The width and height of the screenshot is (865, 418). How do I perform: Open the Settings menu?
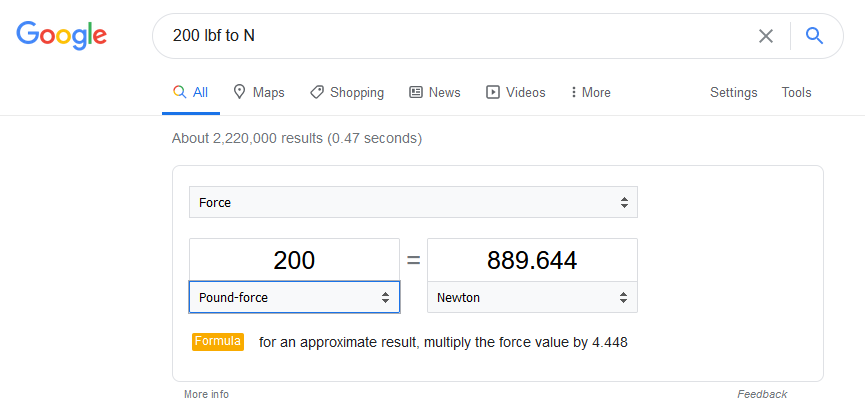(x=733, y=92)
